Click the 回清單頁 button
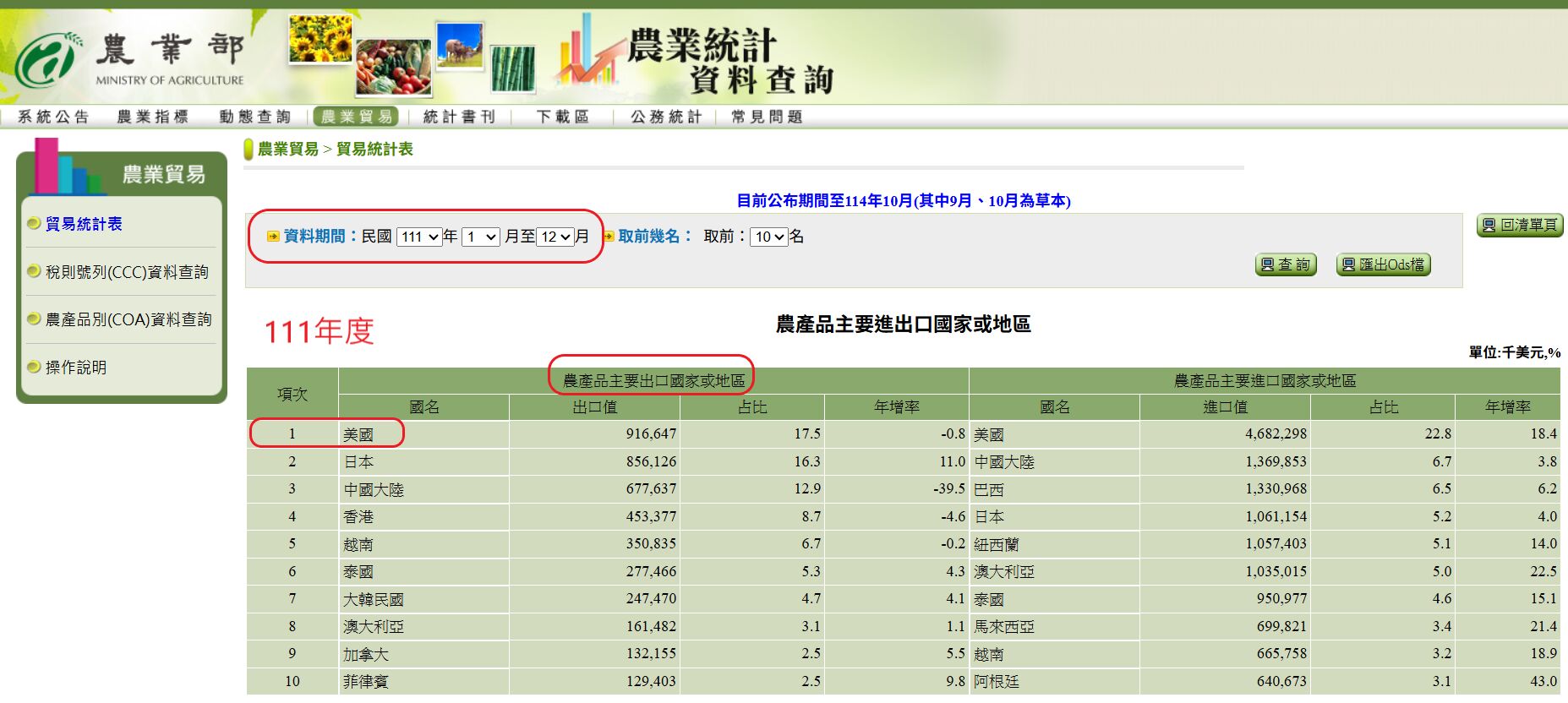 (1519, 225)
